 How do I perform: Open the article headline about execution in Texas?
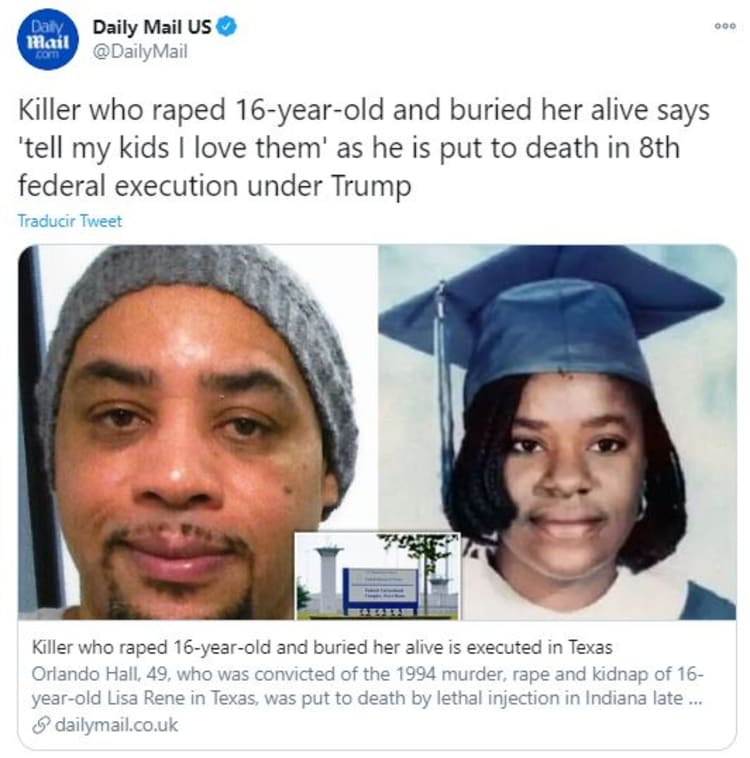322,647
